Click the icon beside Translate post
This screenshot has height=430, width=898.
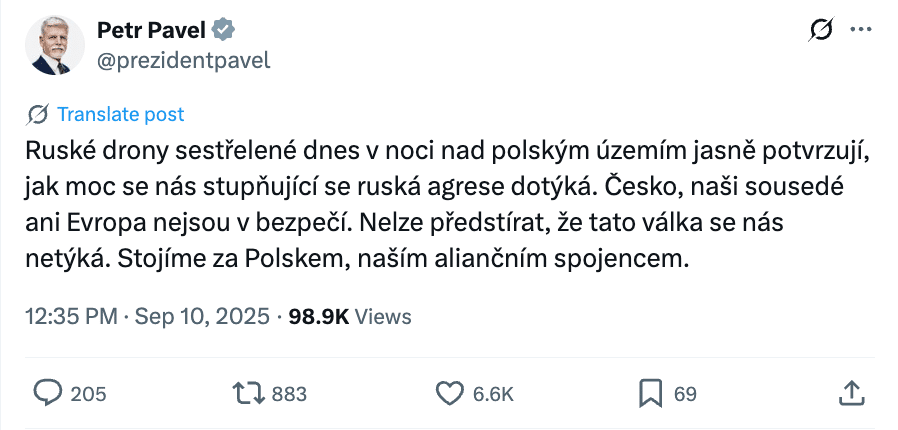point(39,114)
